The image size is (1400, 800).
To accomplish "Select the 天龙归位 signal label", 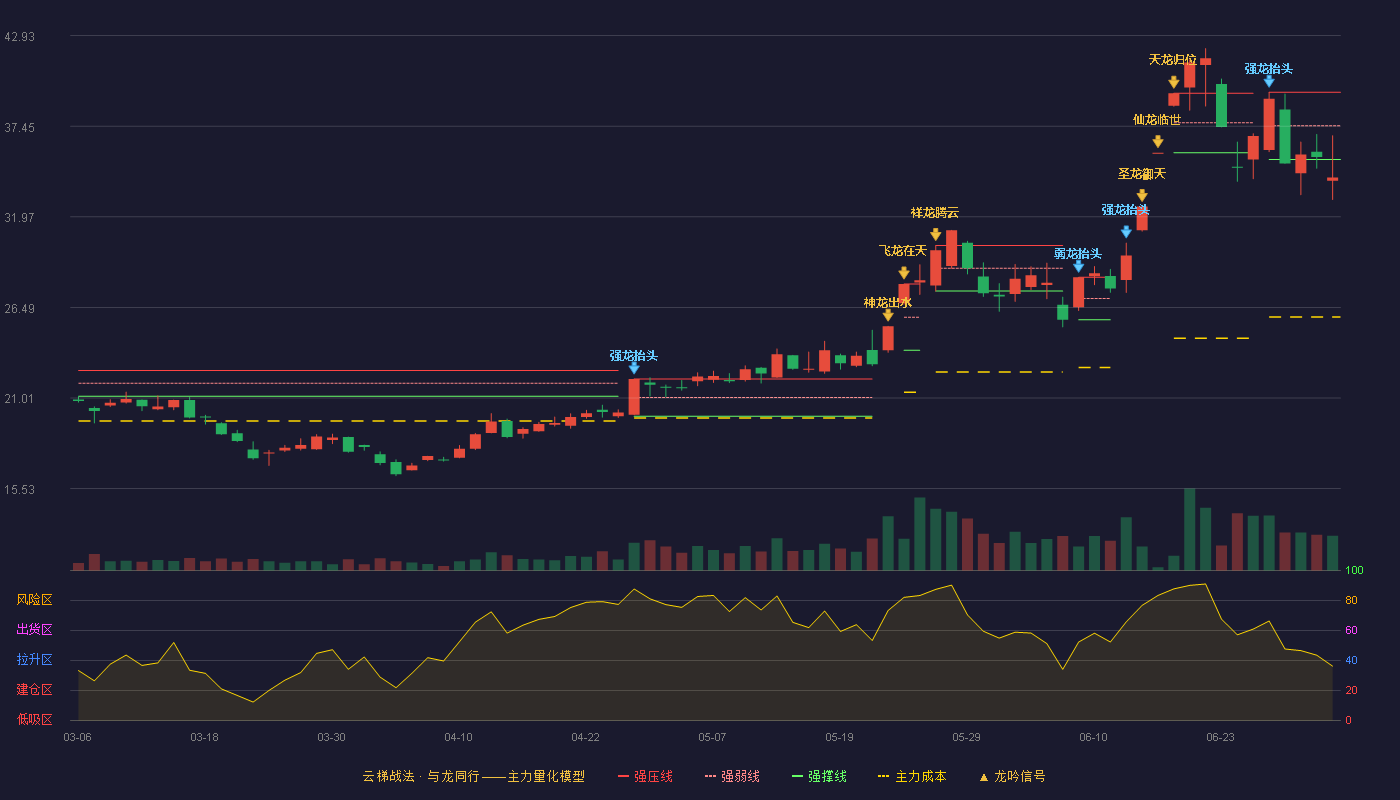I will (1173, 59).
